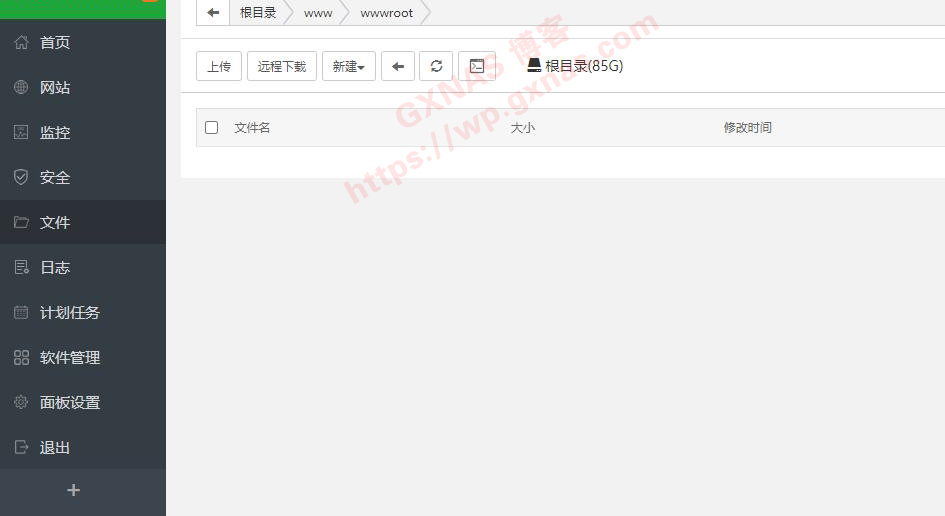The image size is (945, 516).
Task: Click the plus icon at sidebar bottom
Action: [73, 490]
